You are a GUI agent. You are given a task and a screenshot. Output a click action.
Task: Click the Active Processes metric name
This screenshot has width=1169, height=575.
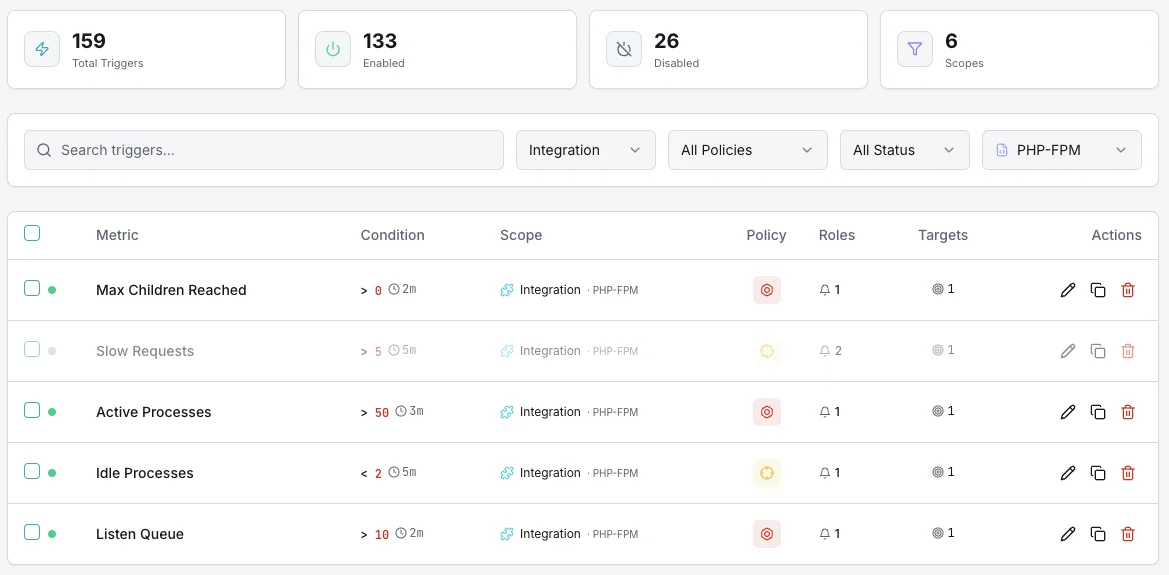(154, 412)
